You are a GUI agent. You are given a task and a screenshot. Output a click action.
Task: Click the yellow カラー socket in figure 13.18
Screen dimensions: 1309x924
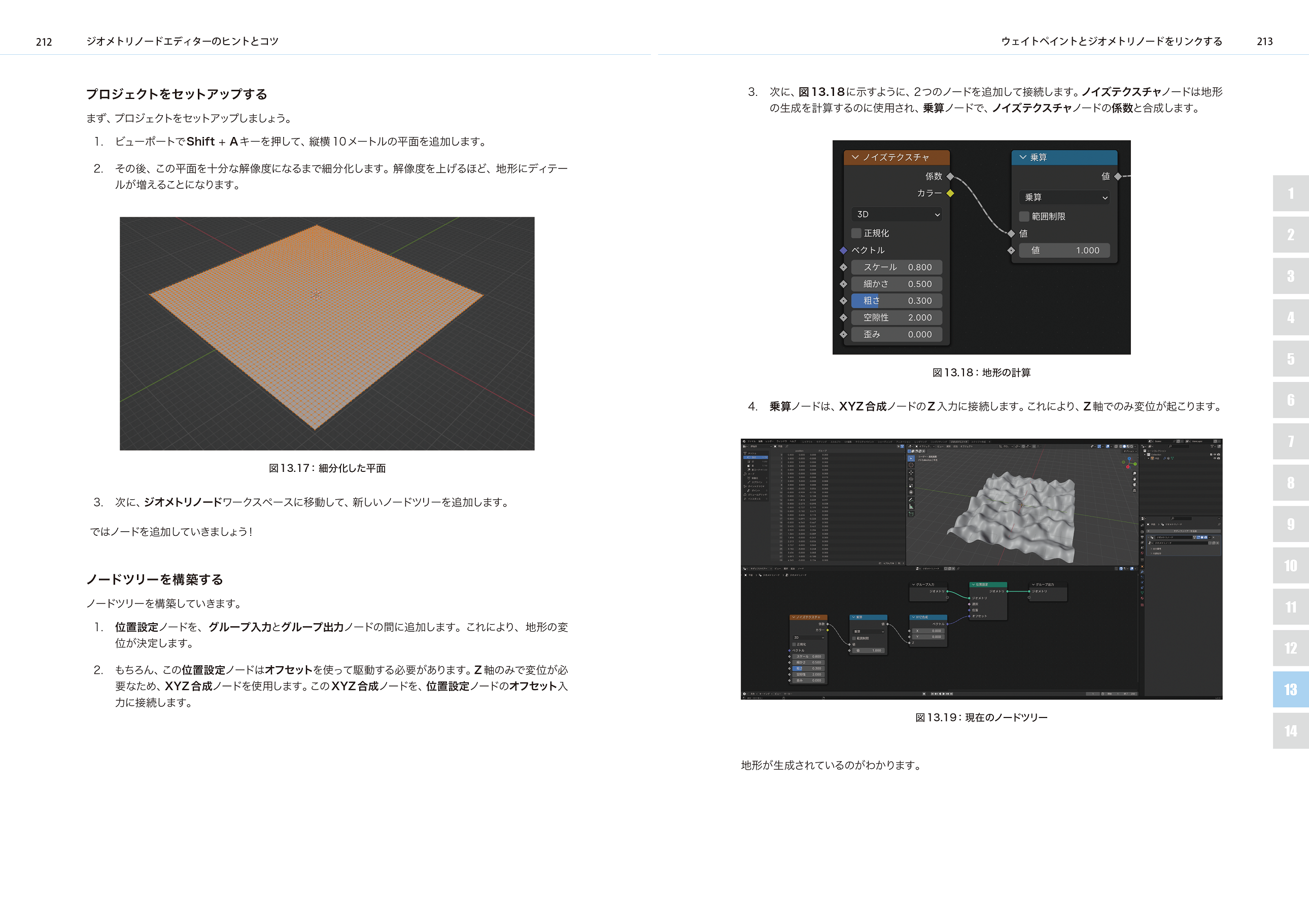coord(950,193)
